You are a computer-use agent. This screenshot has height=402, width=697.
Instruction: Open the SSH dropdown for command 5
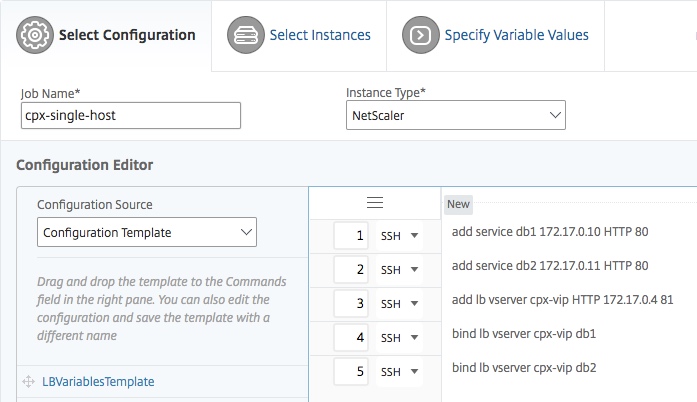[x=399, y=371]
